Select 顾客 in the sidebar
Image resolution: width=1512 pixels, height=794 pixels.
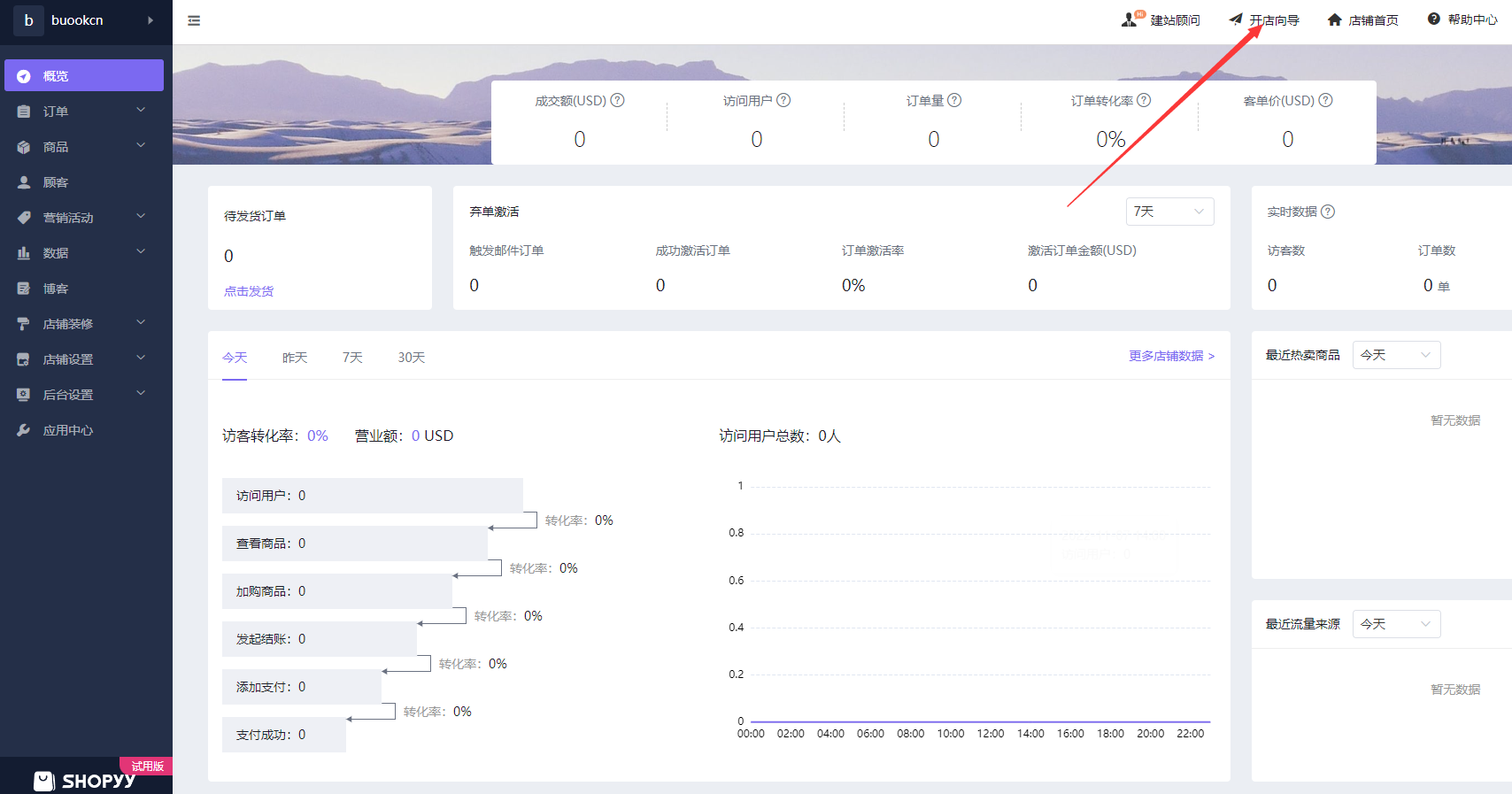(x=56, y=182)
